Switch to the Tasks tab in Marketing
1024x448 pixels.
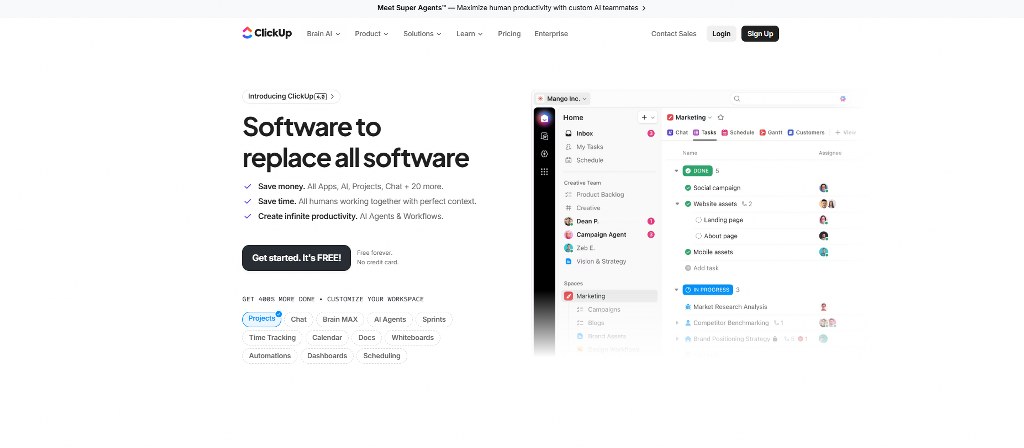click(705, 133)
